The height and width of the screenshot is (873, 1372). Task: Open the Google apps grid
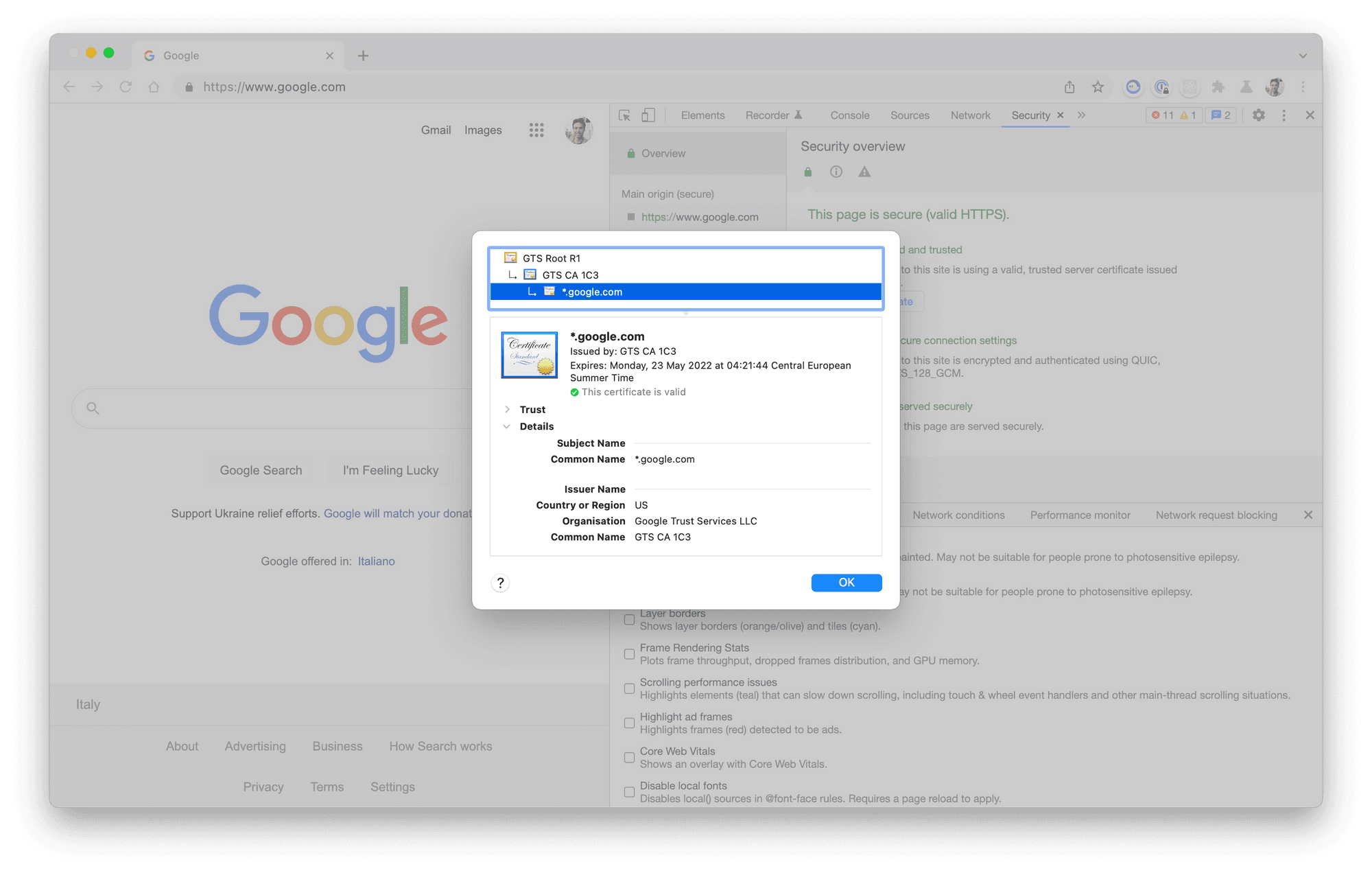tap(536, 130)
